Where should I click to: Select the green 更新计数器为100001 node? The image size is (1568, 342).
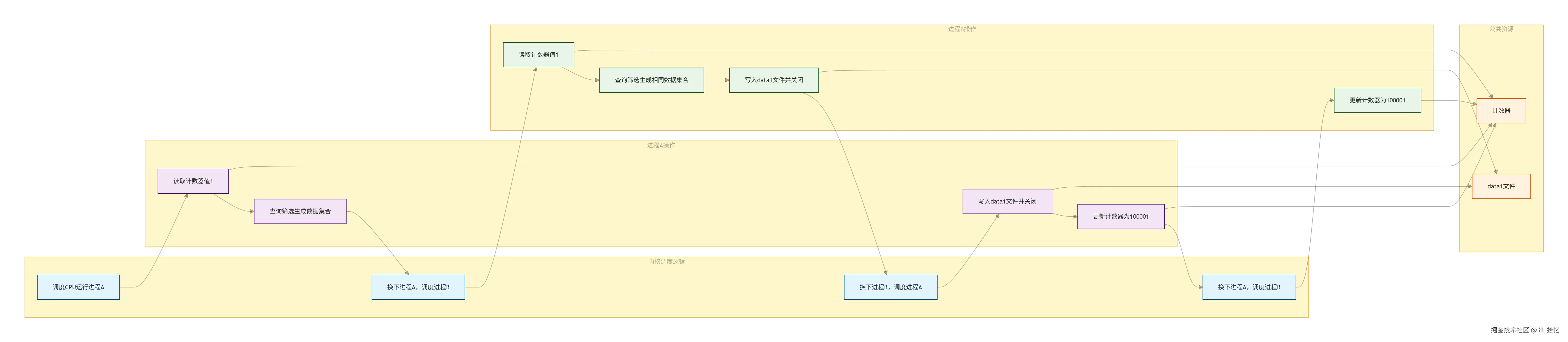coord(1377,101)
